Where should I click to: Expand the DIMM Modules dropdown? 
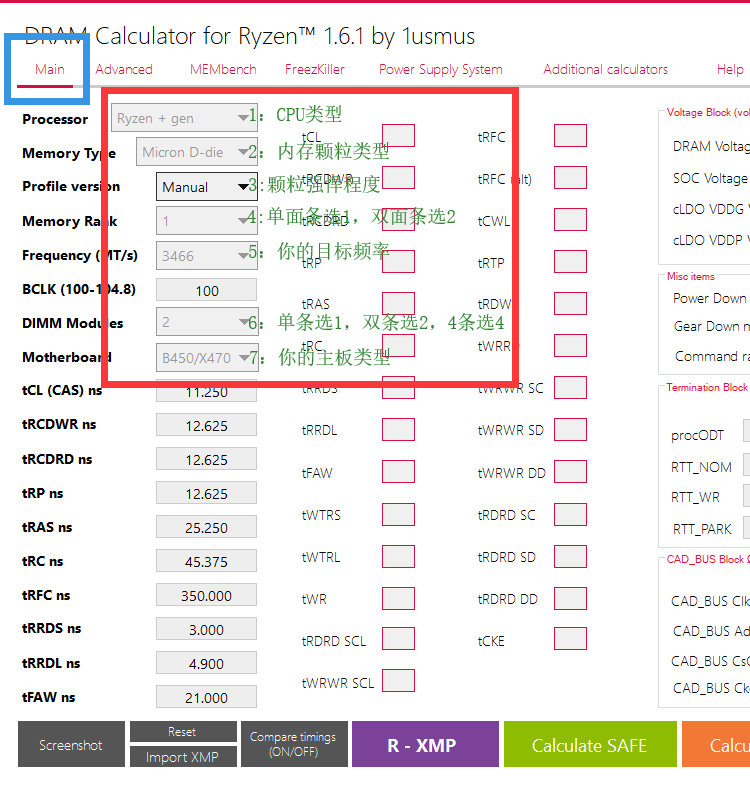click(x=207, y=322)
